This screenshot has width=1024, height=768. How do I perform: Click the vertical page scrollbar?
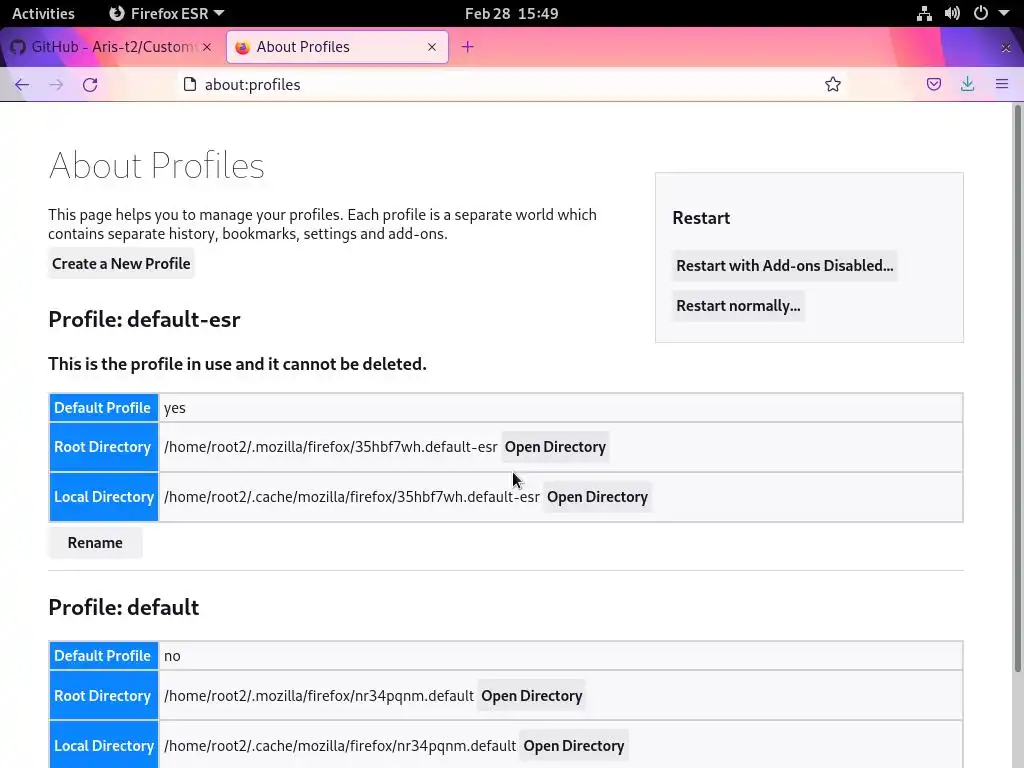(x=1017, y=389)
